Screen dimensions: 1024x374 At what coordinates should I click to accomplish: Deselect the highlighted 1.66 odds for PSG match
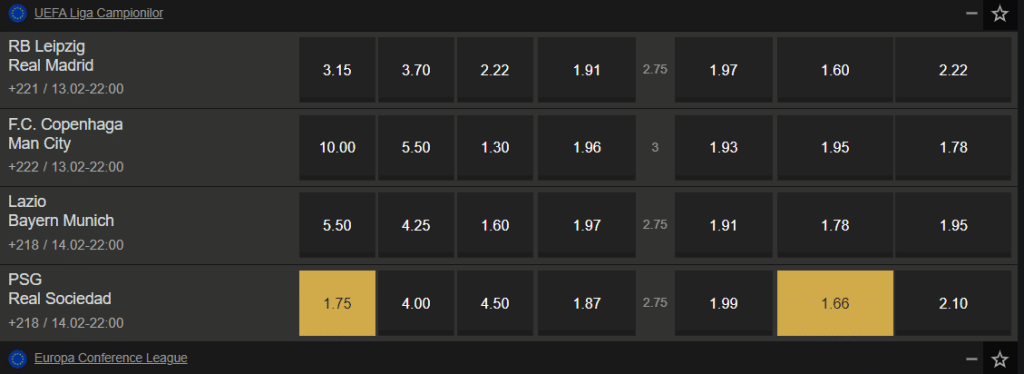(835, 304)
